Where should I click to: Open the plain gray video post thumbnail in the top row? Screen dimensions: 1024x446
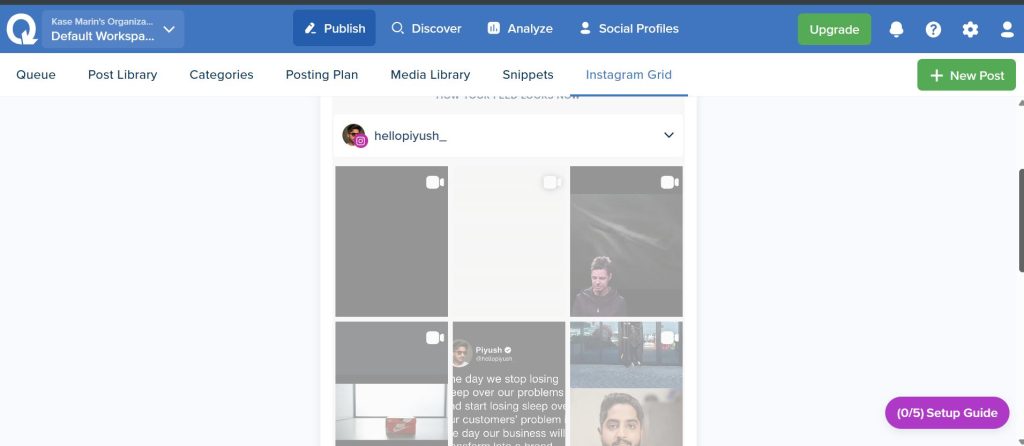point(392,241)
